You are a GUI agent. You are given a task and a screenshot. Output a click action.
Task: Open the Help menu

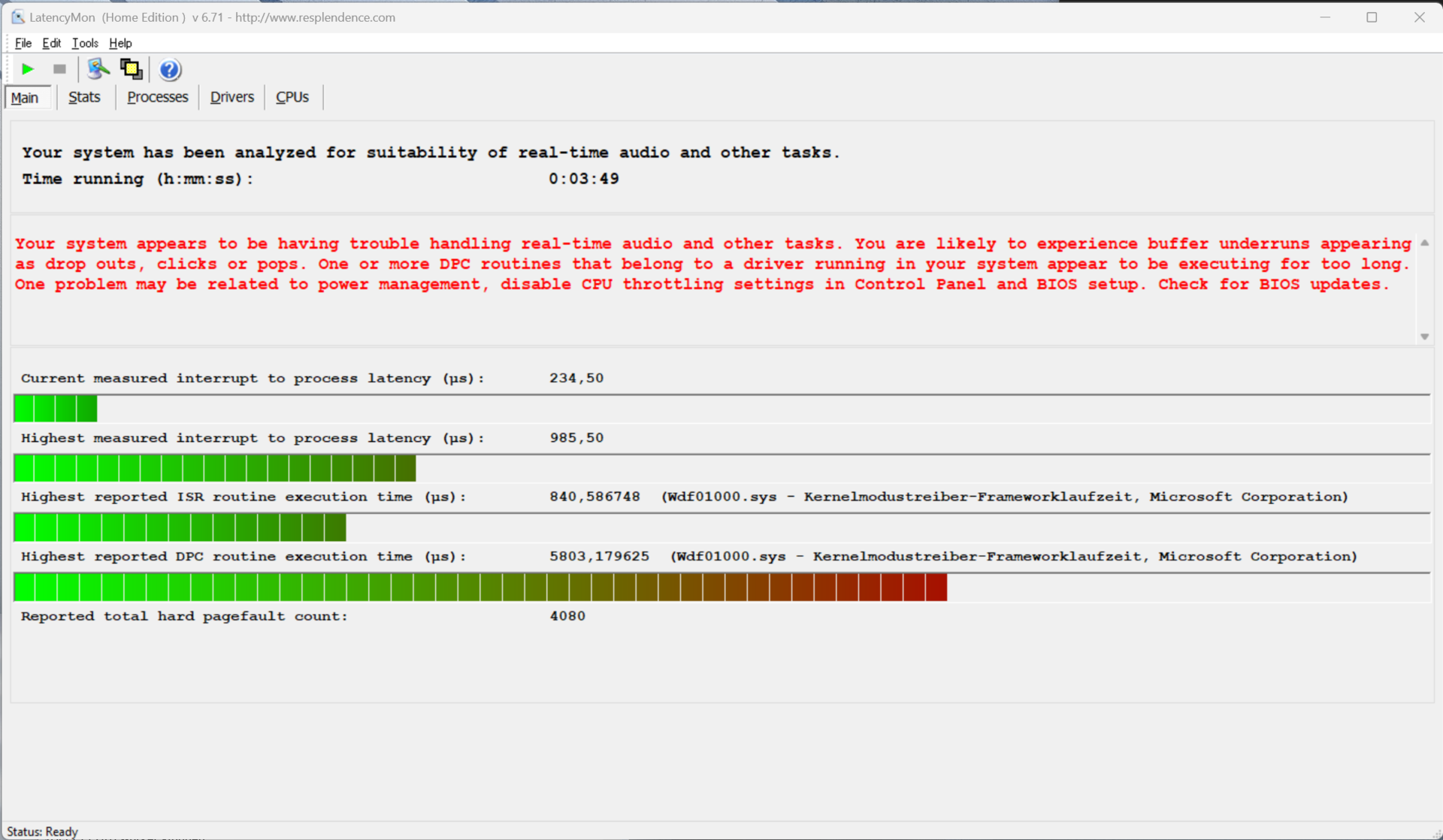(120, 43)
